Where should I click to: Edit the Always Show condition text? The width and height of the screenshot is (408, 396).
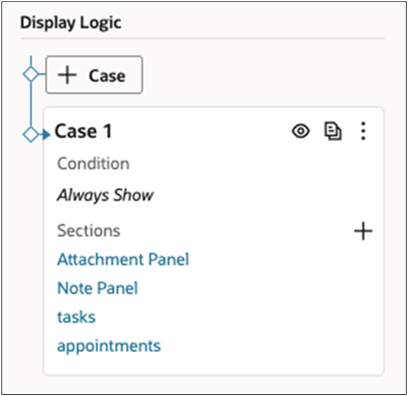[105, 195]
